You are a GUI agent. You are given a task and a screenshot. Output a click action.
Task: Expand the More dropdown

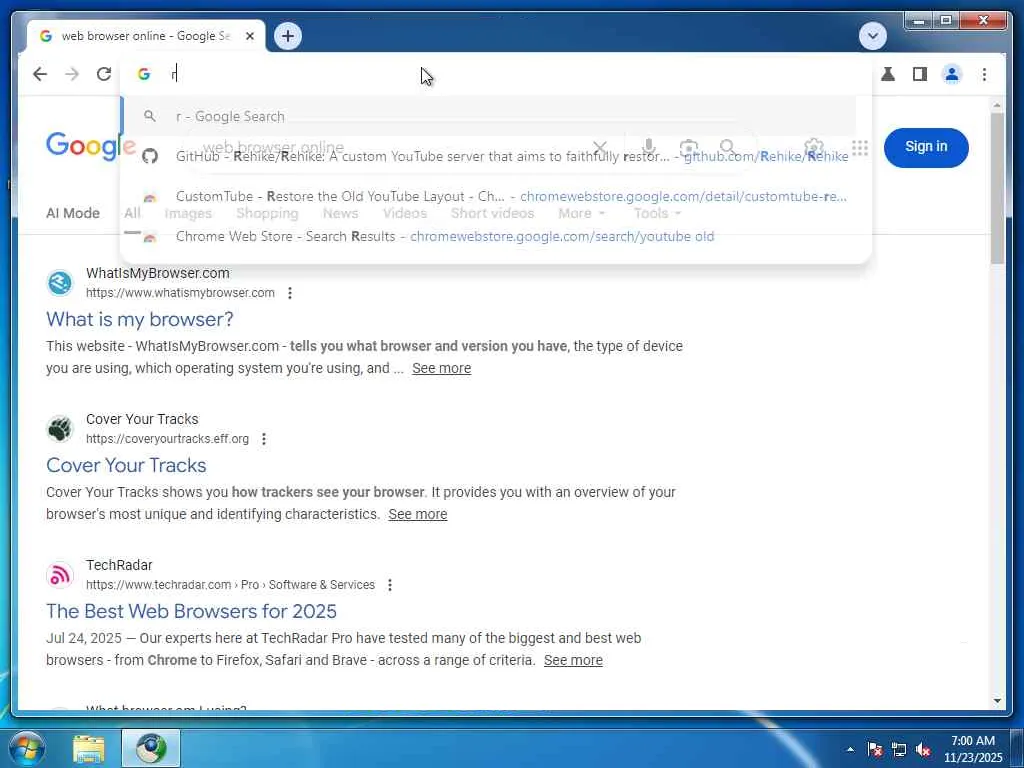(581, 213)
